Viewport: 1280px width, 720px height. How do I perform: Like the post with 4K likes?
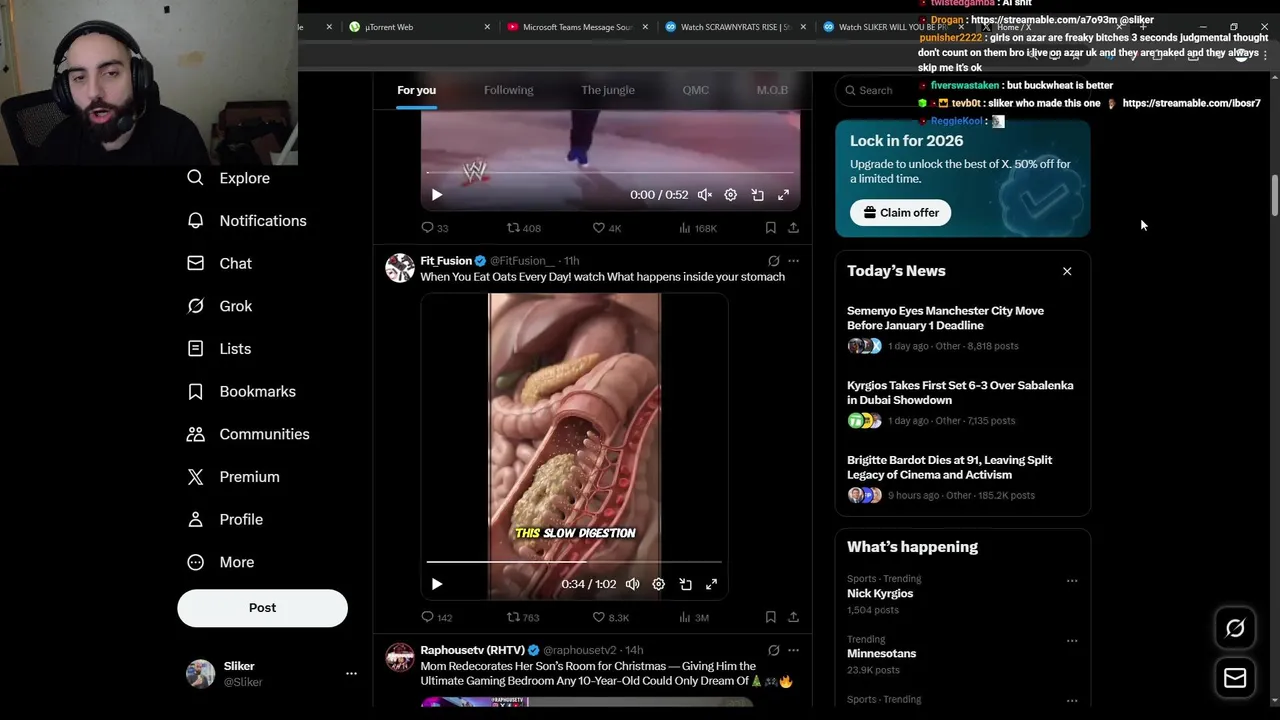607,228
